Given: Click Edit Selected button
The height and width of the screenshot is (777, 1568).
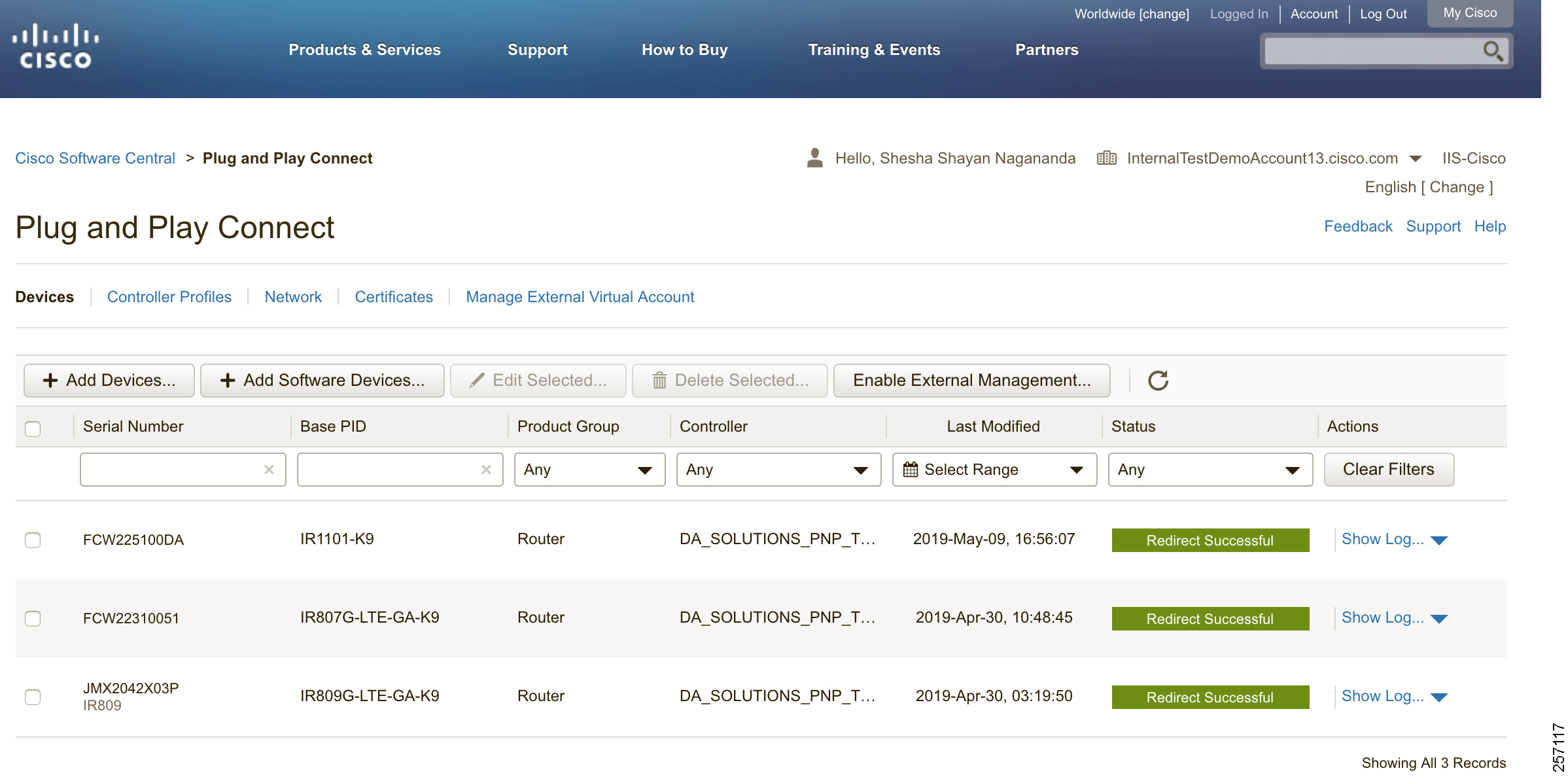Looking at the screenshot, I should coord(538,381).
